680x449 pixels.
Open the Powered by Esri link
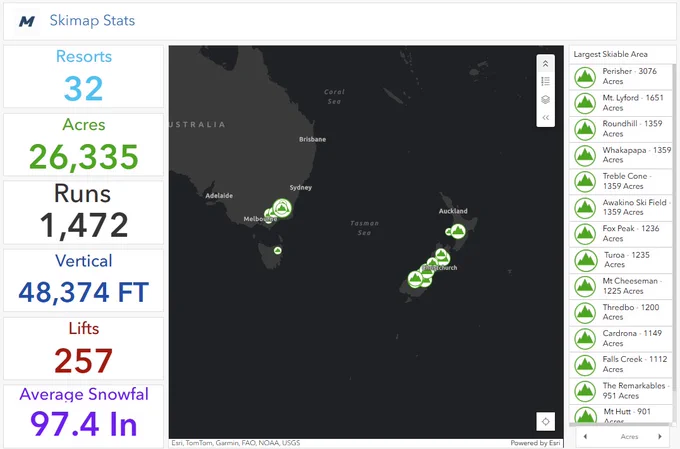pos(535,443)
